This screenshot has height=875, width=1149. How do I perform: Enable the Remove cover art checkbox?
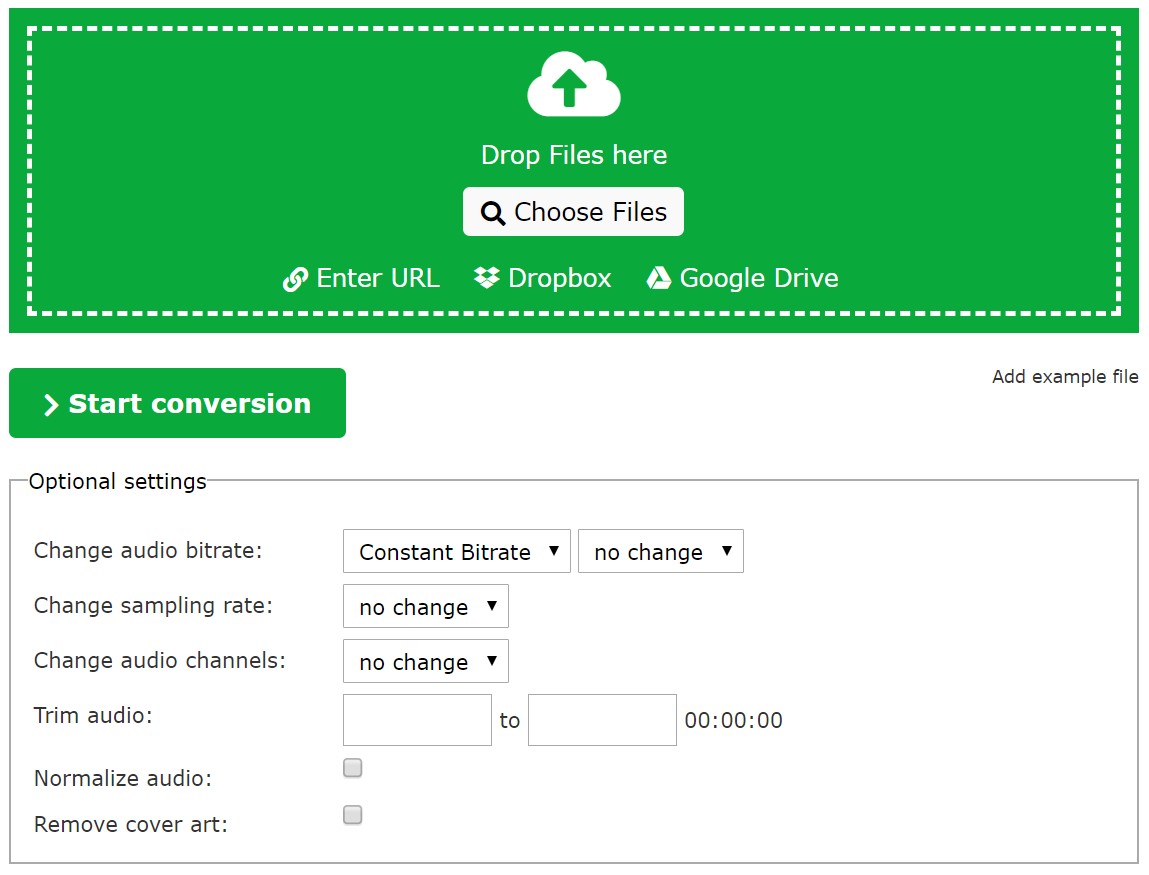[x=352, y=815]
